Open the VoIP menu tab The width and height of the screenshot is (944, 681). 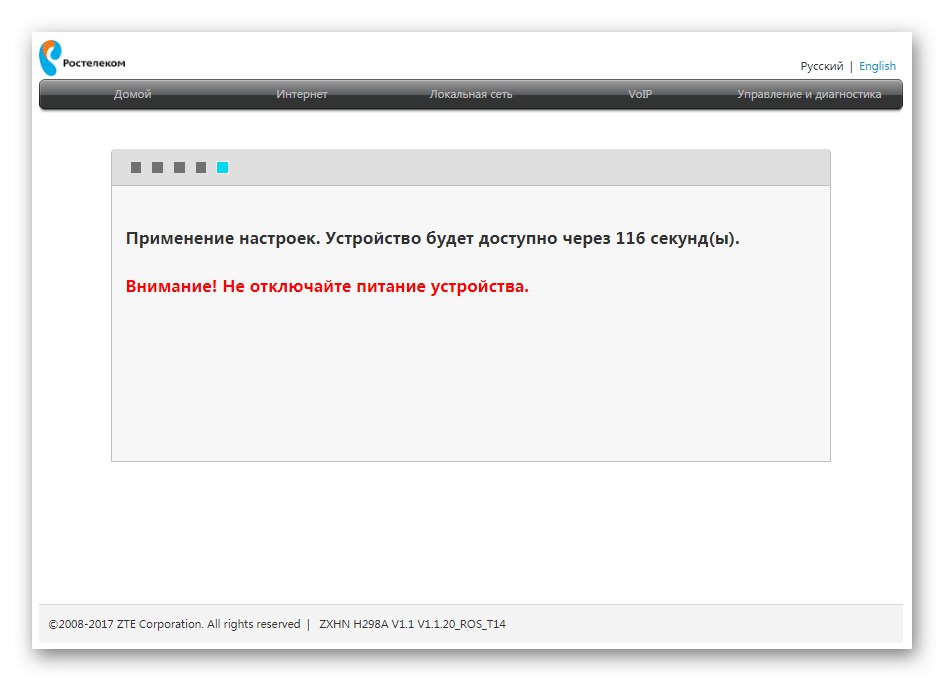[x=640, y=95]
